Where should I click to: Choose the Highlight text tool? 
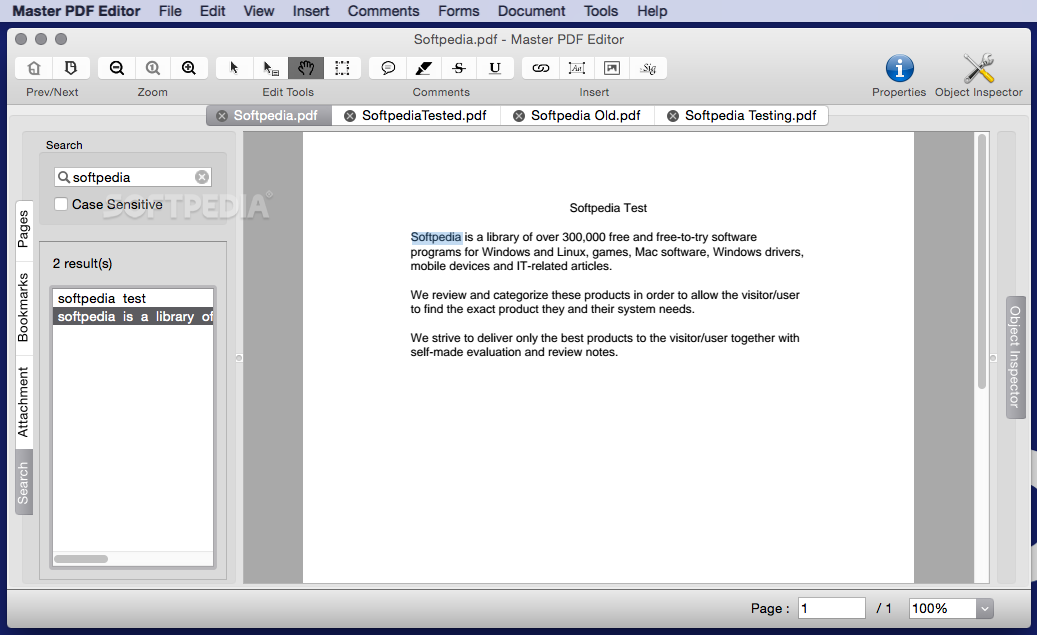tap(424, 68)
